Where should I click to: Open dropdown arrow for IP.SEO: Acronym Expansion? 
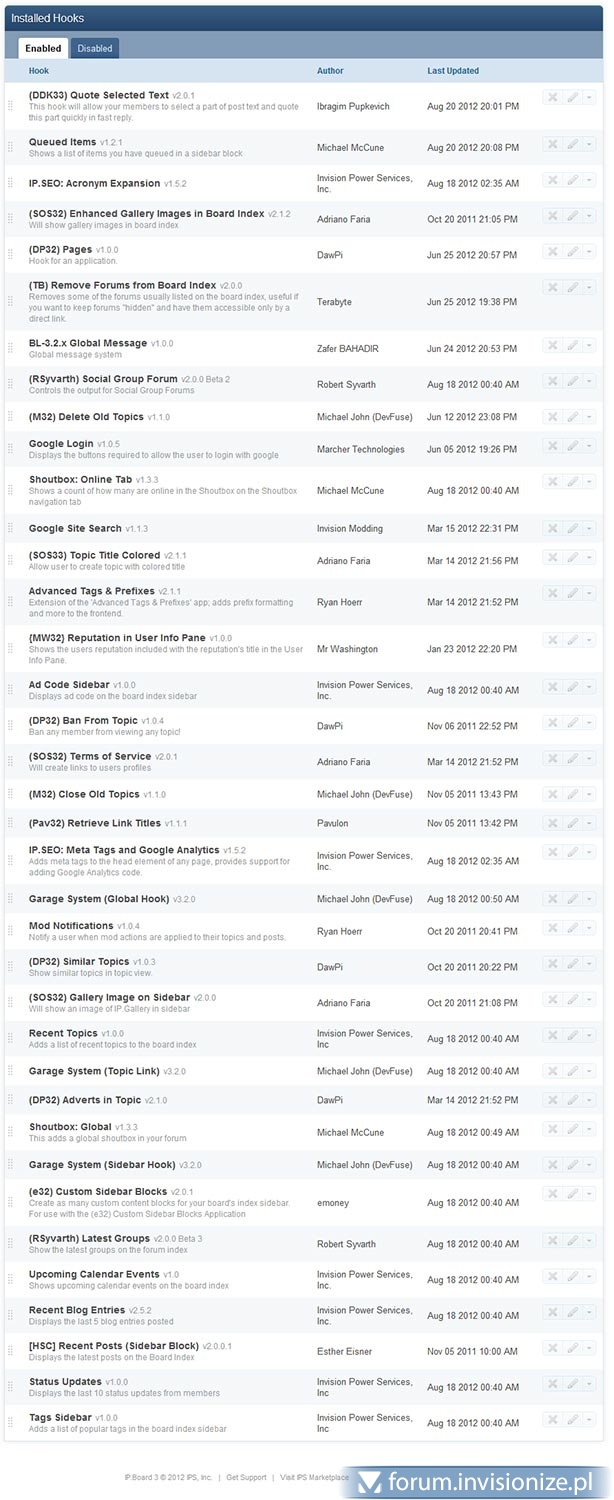pos(588,180)
